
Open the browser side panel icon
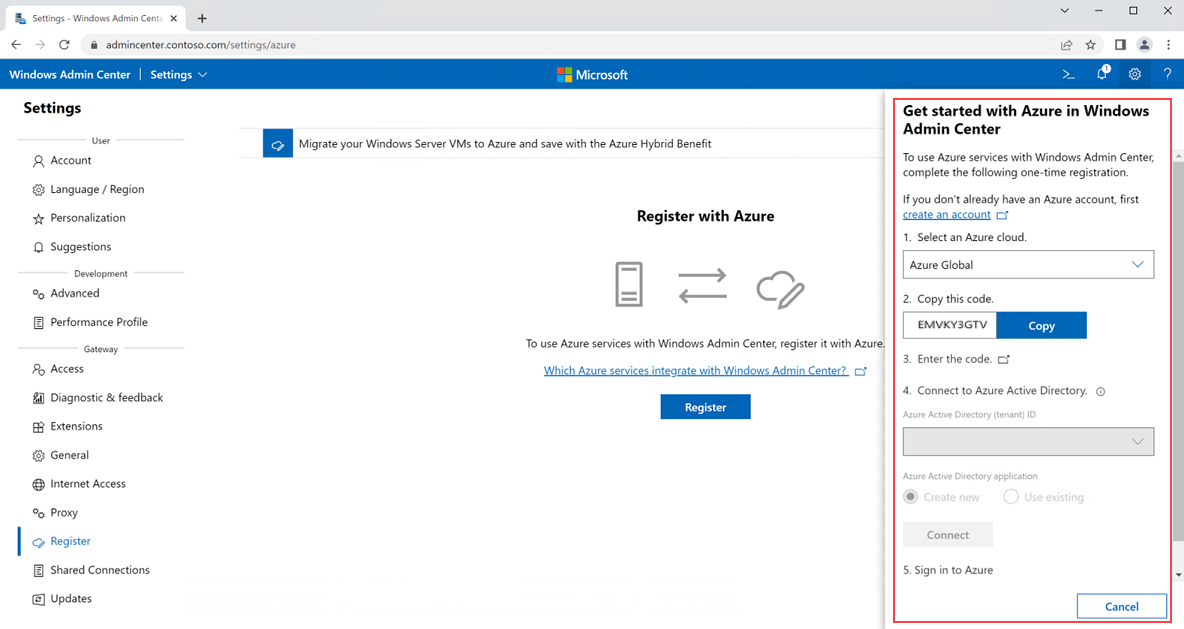(1120, 45)
